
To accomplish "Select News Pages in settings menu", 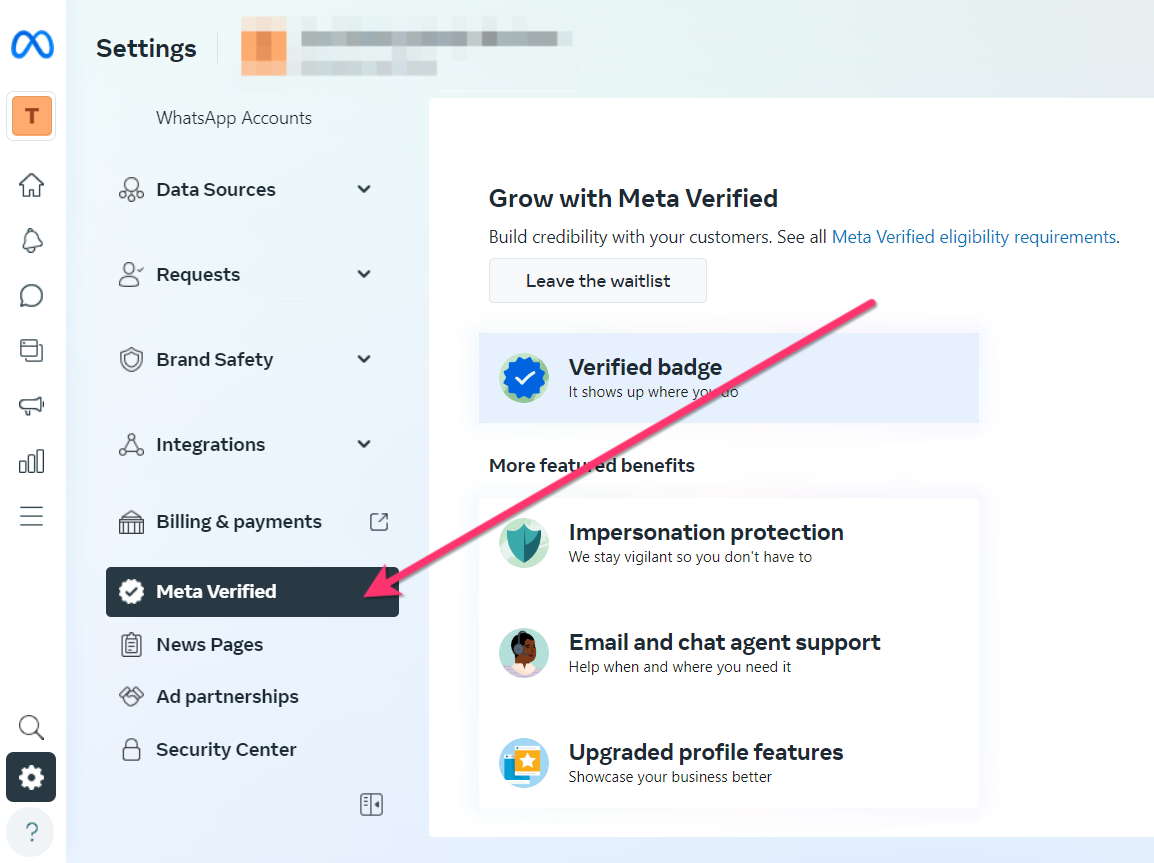I will click(209, 645).
